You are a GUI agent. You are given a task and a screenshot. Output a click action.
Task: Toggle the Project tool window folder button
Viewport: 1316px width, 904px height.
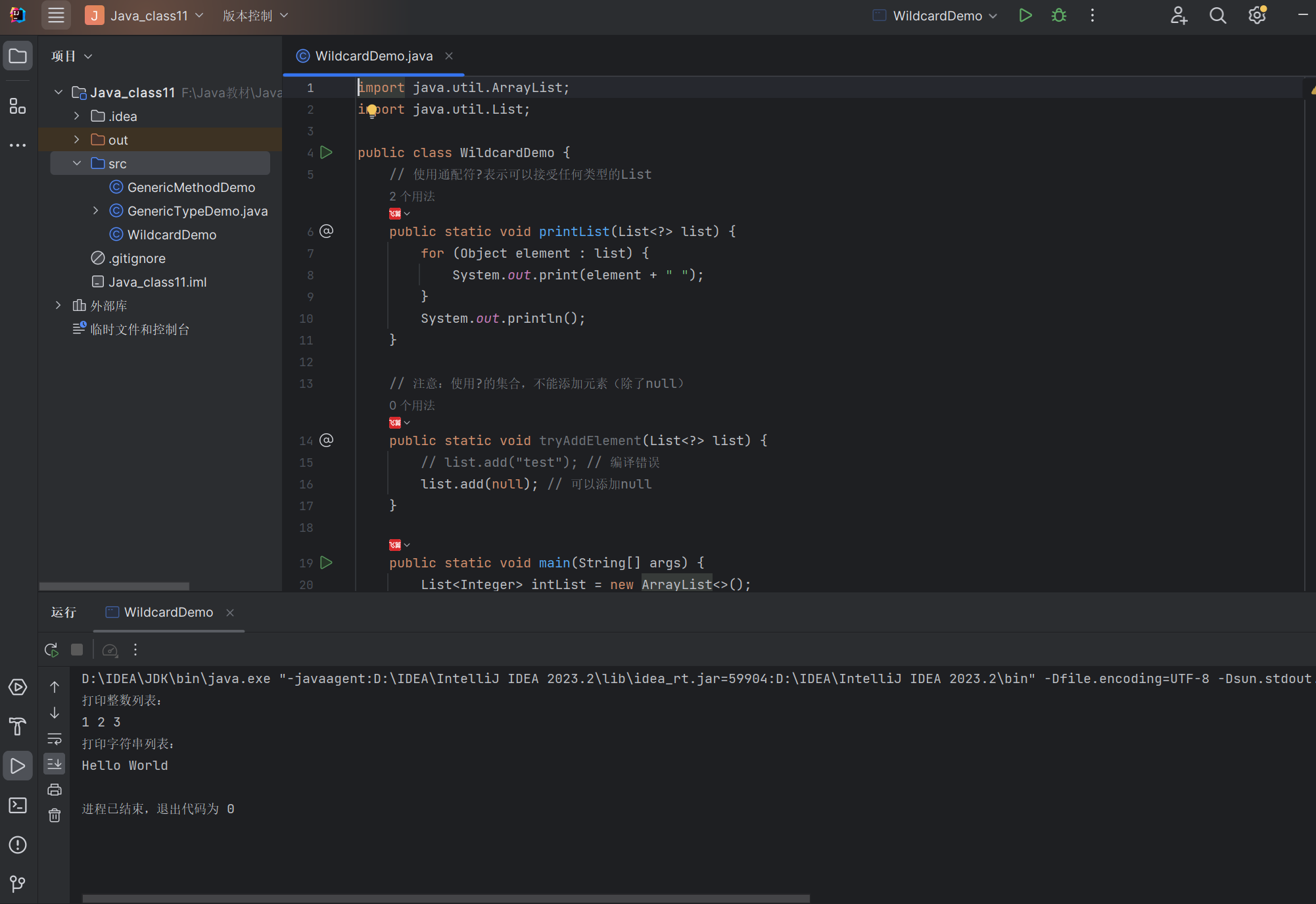point(18,56)
